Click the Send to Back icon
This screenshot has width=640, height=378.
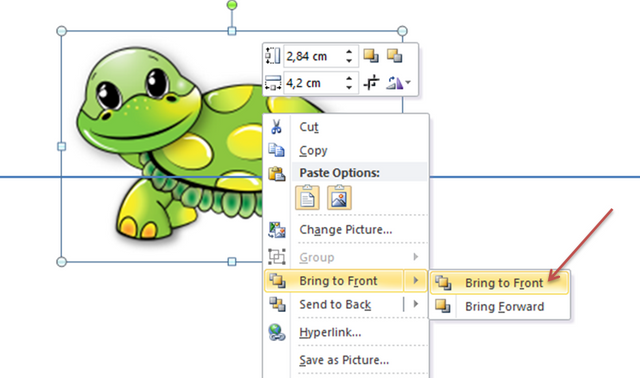(277, 305)
